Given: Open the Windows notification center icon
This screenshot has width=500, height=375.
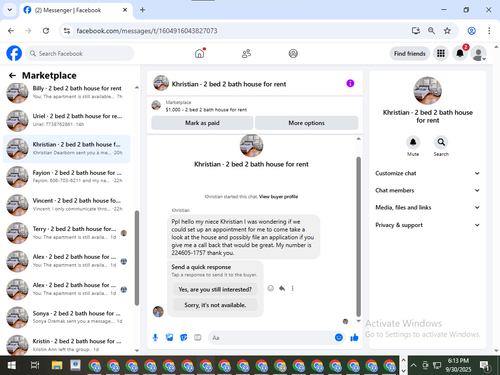Looking at the screenshot, I should [x=485, y=365].
